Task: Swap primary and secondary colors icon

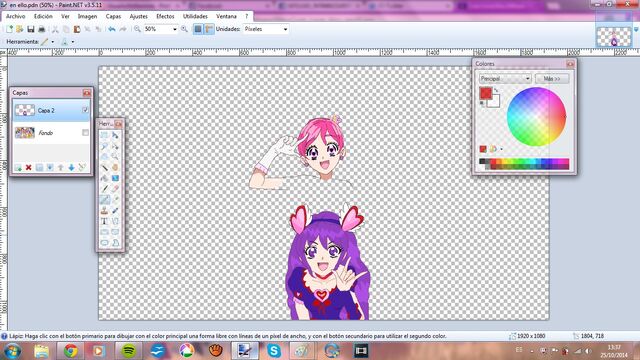Action: point(496,90)
